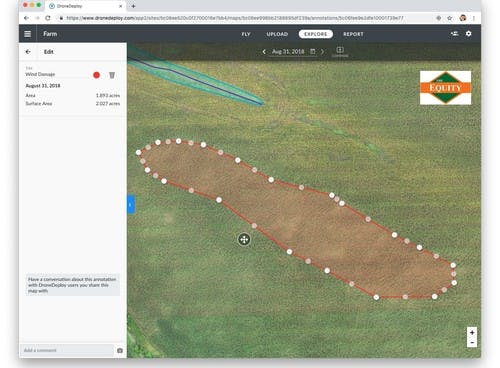
Task: Click the compare icon above the map
Action: click(x=340, y=51)
